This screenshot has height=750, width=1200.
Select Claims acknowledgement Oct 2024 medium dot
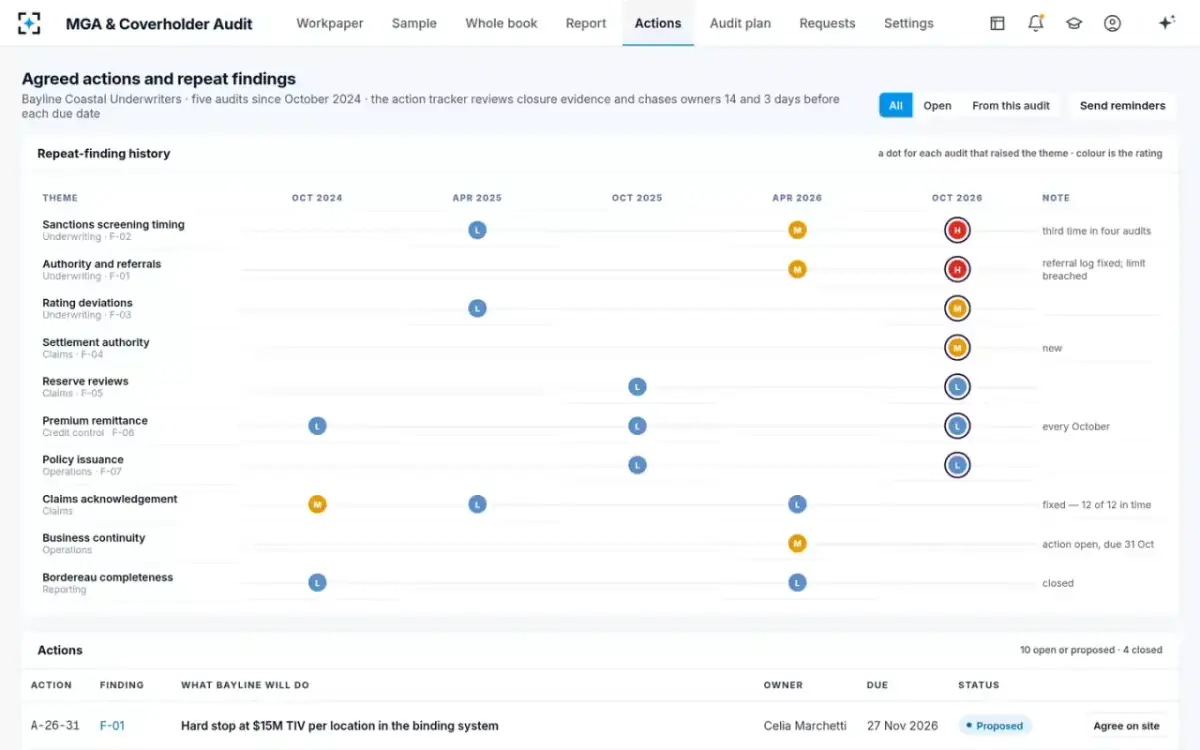click(317, 504)
